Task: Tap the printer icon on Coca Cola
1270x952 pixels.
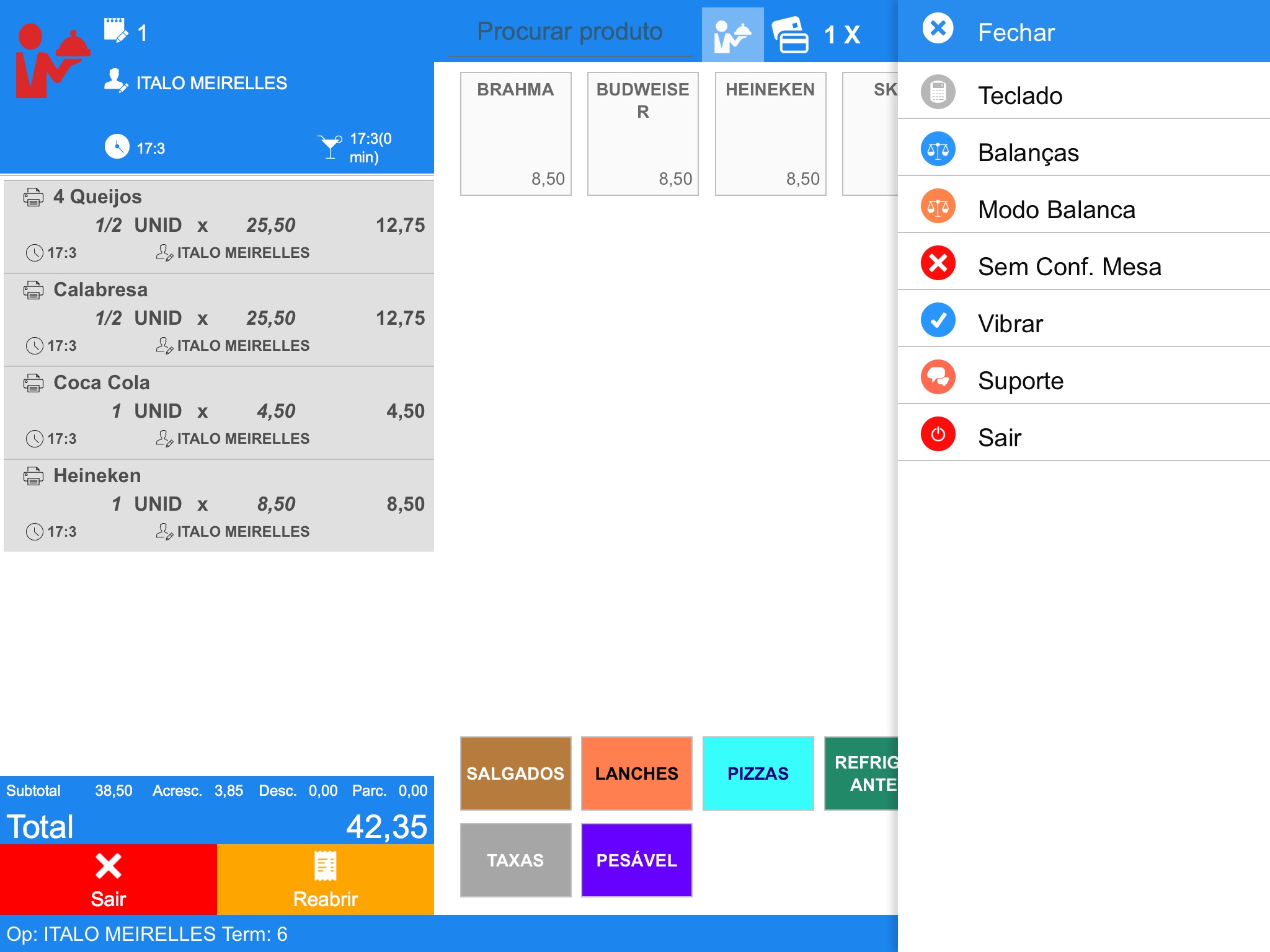Action: pyautogui.click(x=33, y=383)
